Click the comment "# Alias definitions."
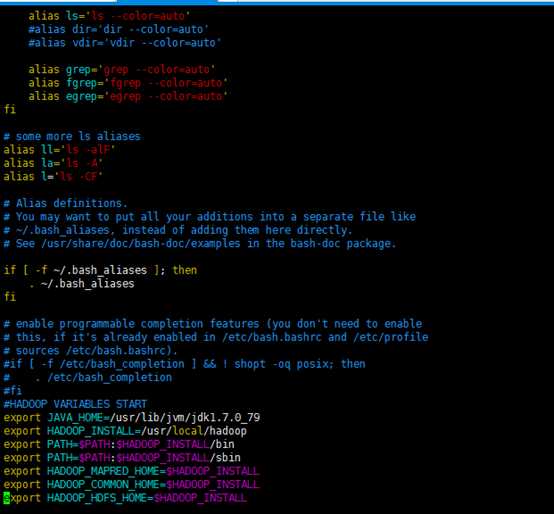The height and width of the screenshot is (514, 554). point(65,203)
